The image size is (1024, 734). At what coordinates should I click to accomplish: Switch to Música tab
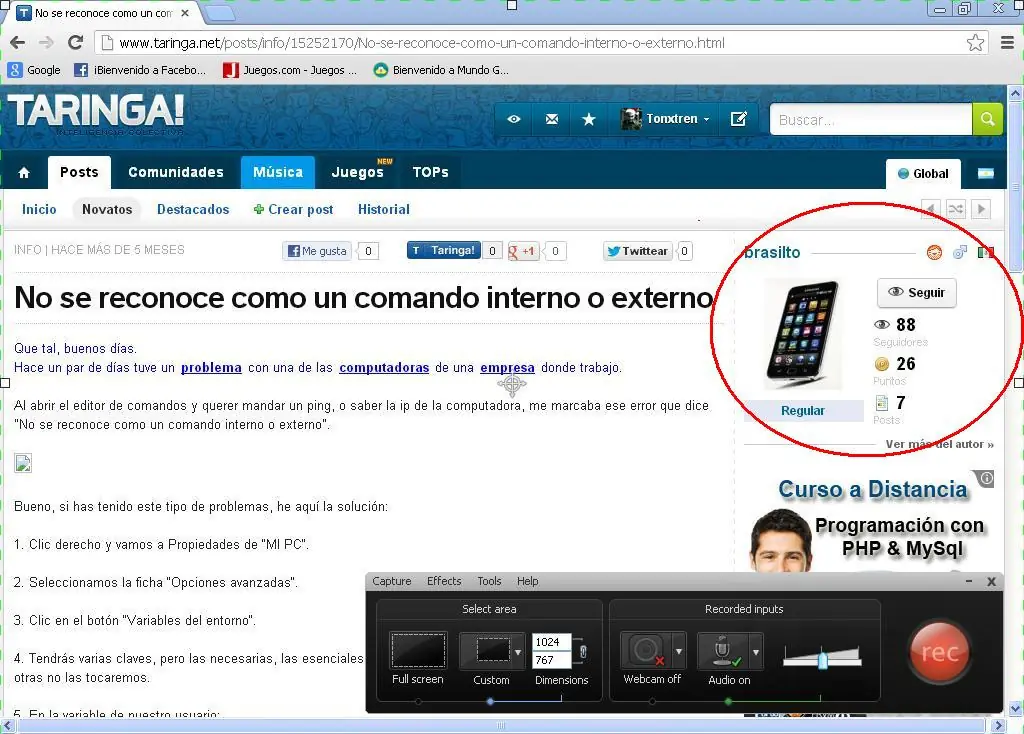pos(278,172)
